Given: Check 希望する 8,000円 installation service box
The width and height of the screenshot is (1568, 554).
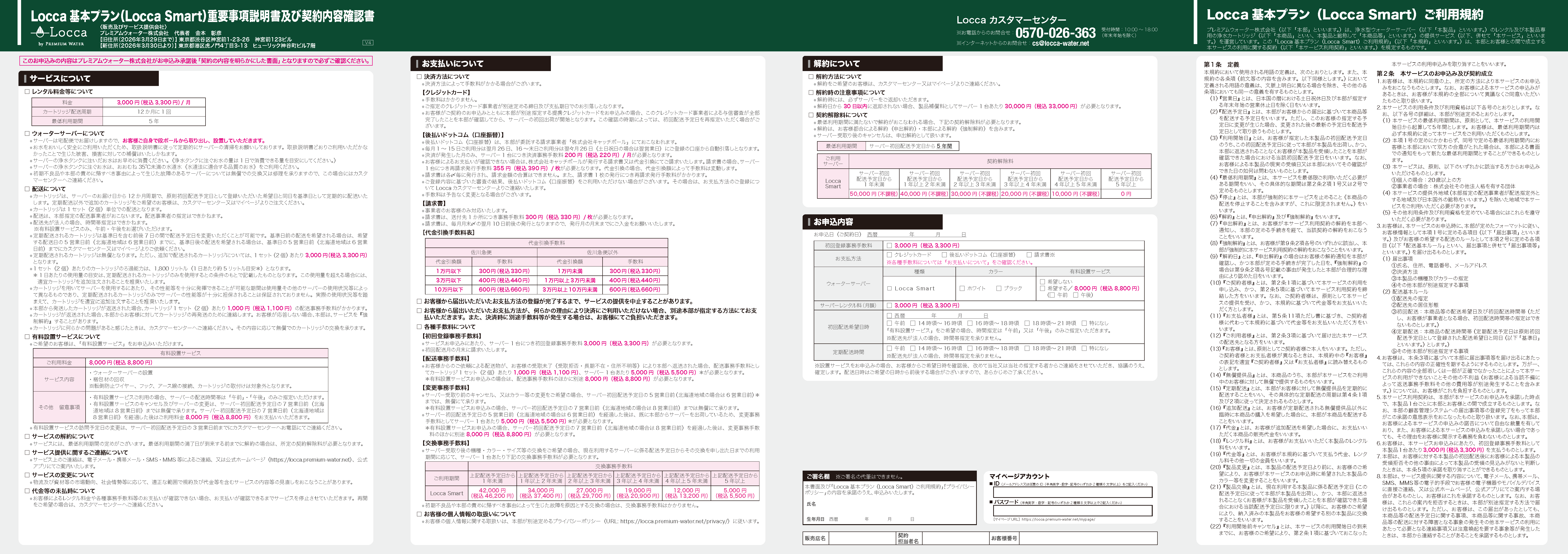Looking at the screenshot, I should tap(1043, 288).
